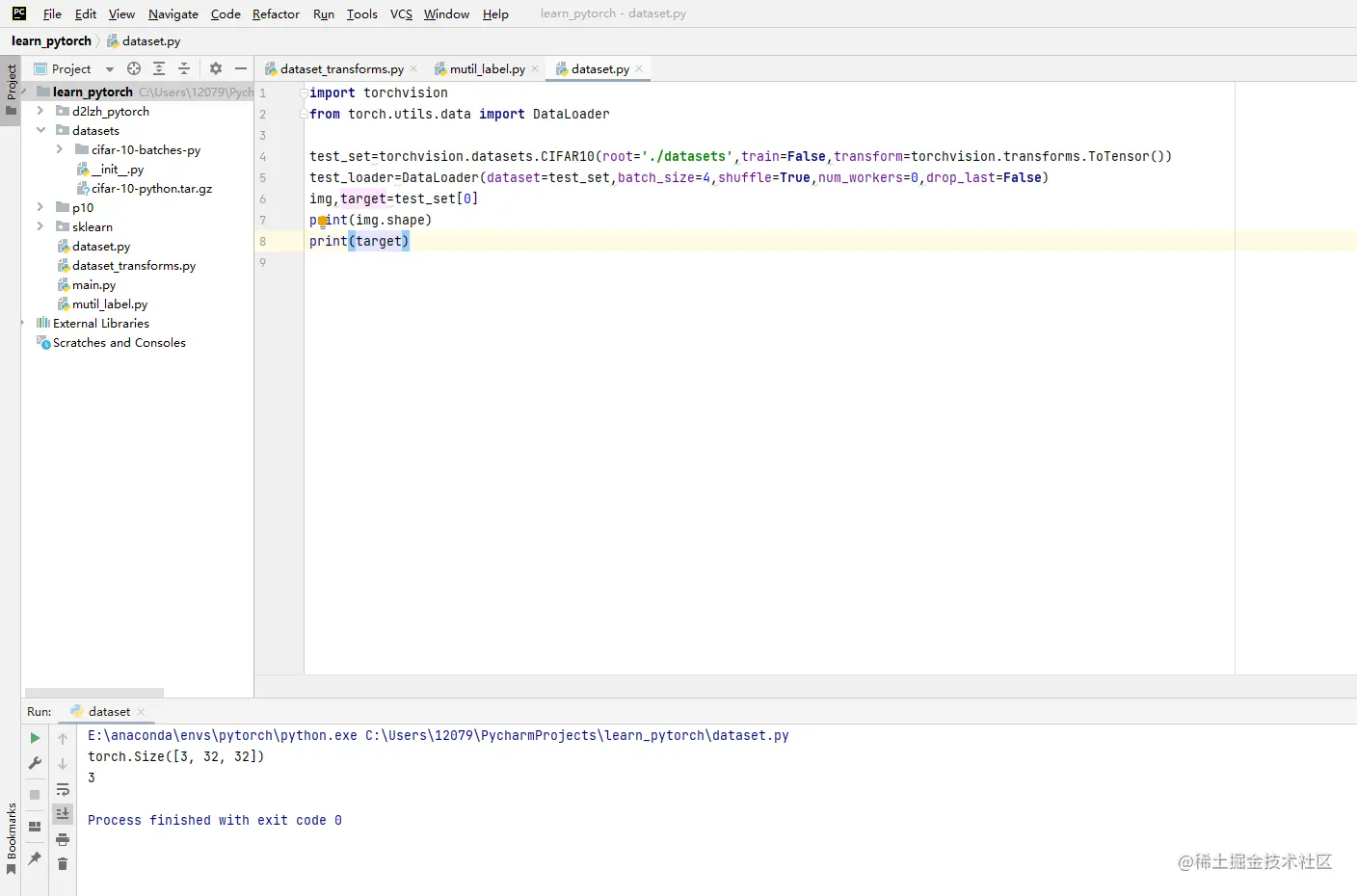Screen dimensions: 1357x896
Task: Click the PyCharm logo icon
Action: coord(19,13)
